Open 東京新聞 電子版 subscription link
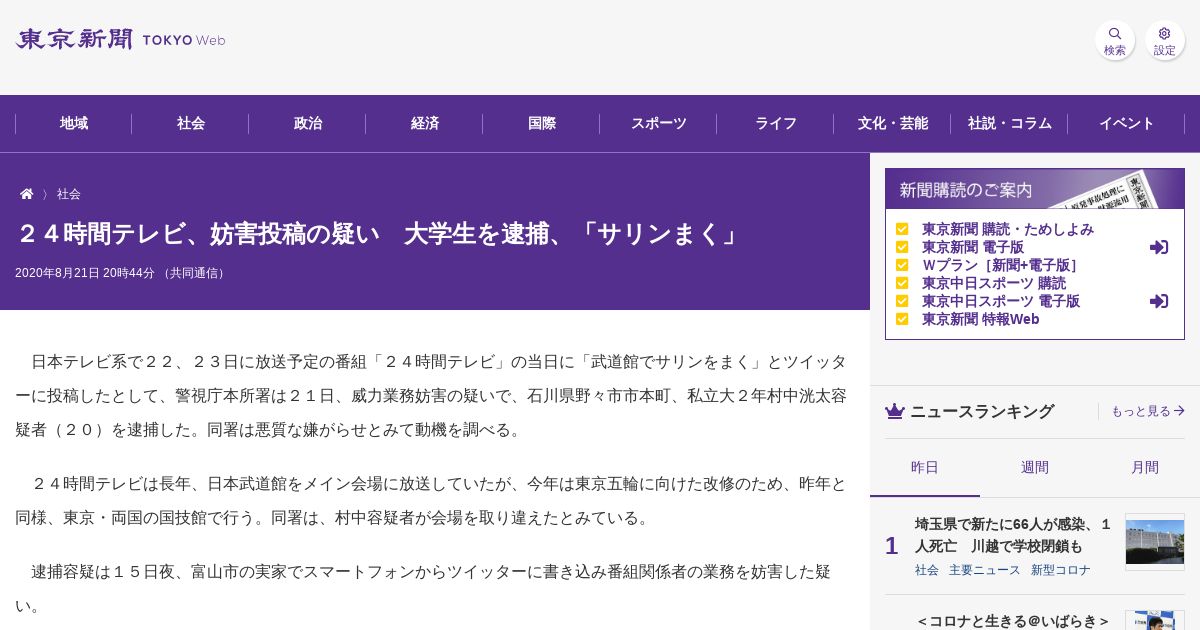This screenshot has width=1200, height=630. click(x=973, y=247)
